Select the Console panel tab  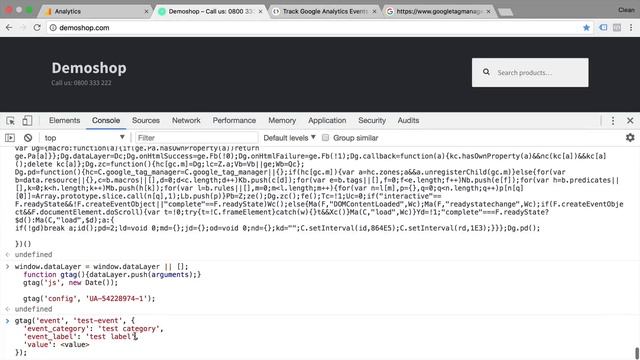point(106,120)
